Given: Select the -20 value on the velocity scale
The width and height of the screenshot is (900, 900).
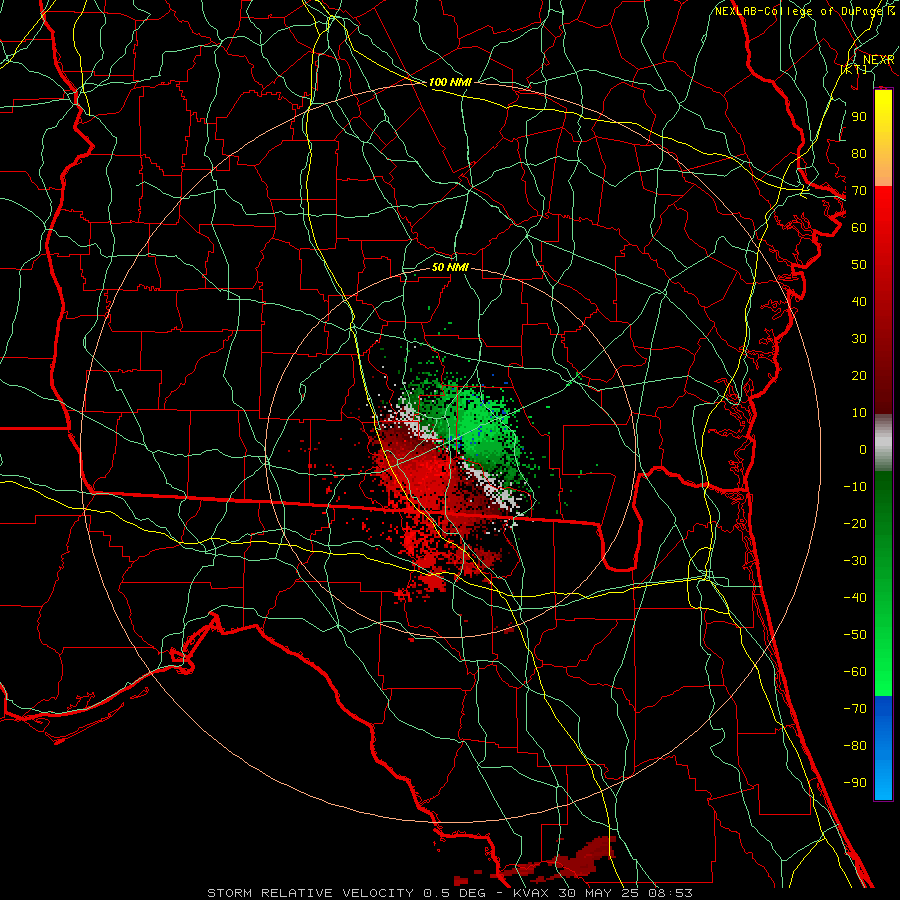Looking at the screenshot, I should tap(855, 523).
